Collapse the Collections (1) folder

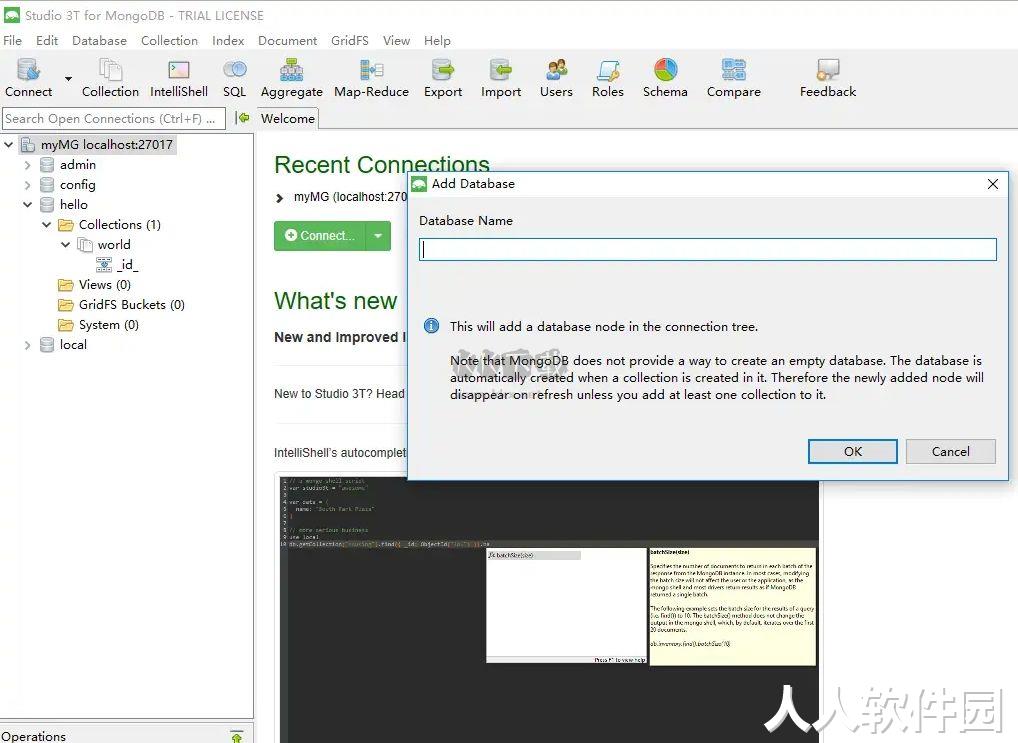coord(46,225)
